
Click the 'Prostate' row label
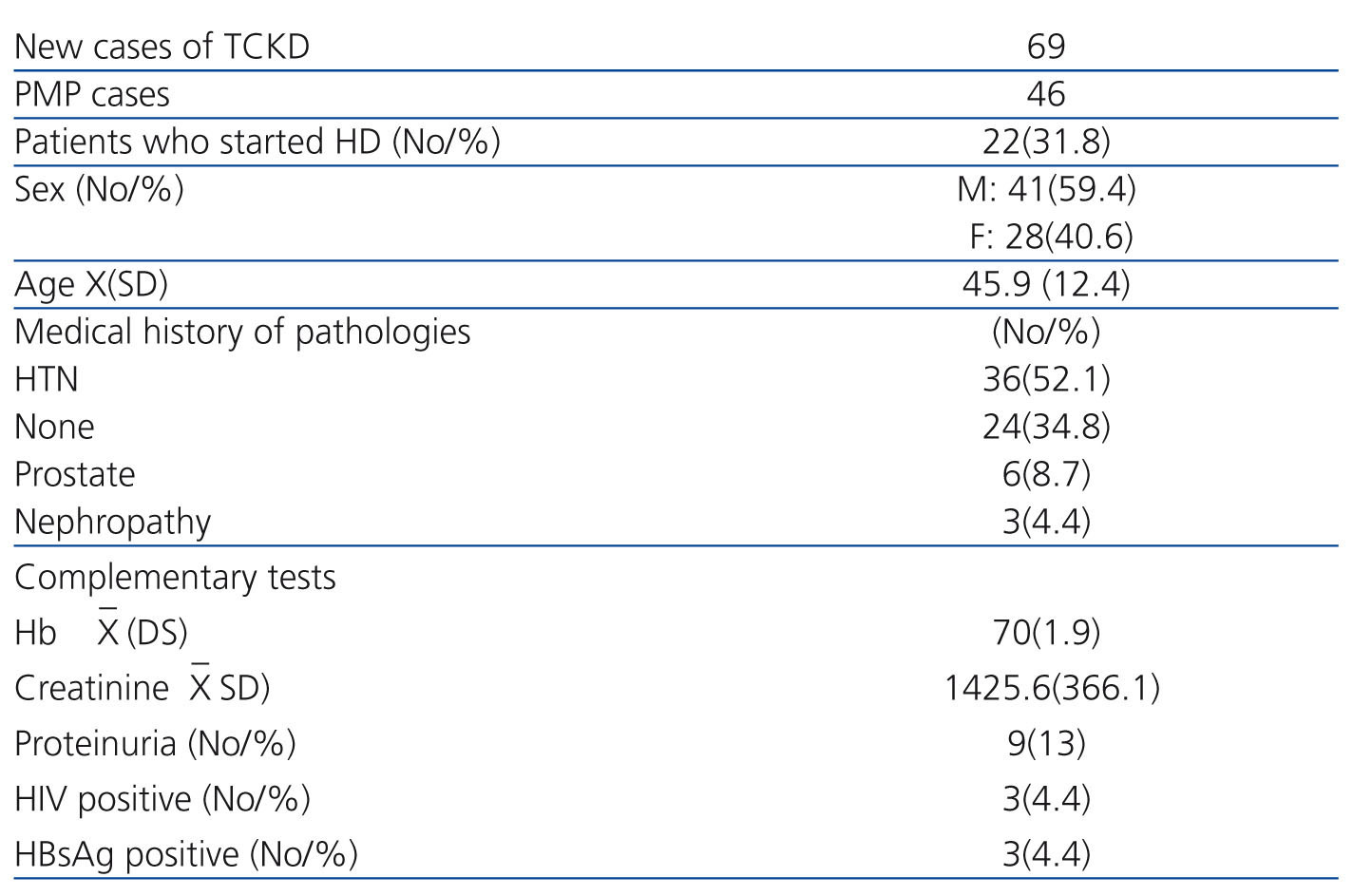(x=75, y=474)
